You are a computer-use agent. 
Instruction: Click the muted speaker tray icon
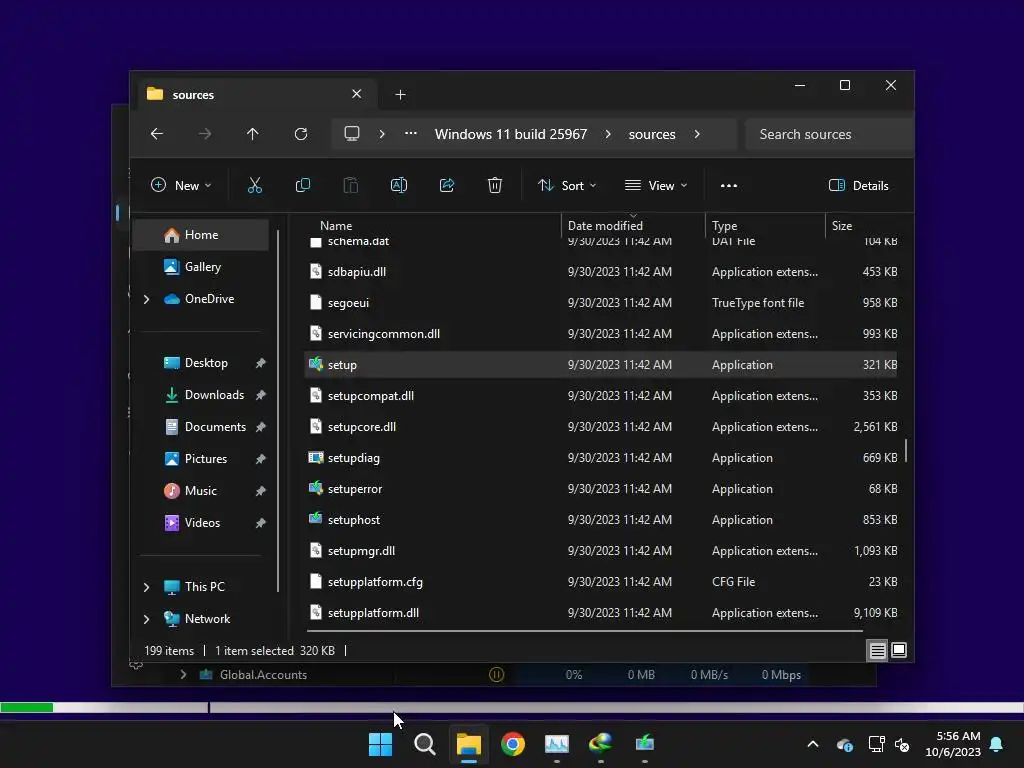point(903,744)
